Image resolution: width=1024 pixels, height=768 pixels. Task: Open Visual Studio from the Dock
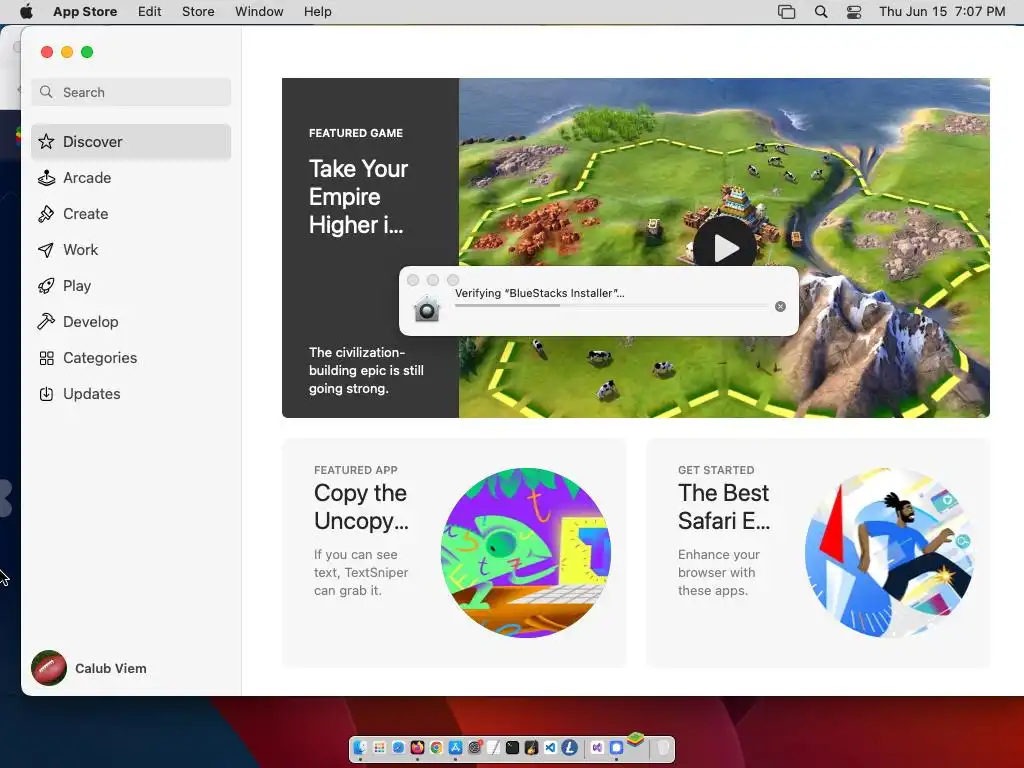point(597,747)
